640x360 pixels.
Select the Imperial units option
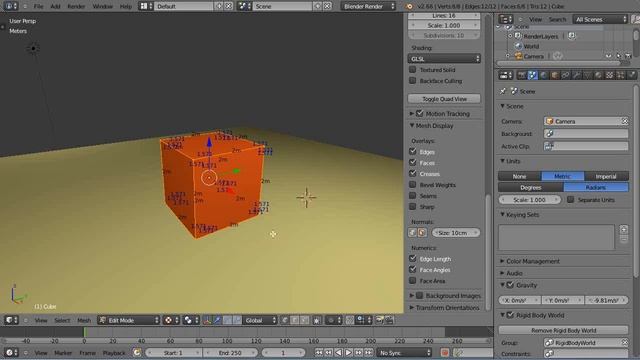point(606,176)
